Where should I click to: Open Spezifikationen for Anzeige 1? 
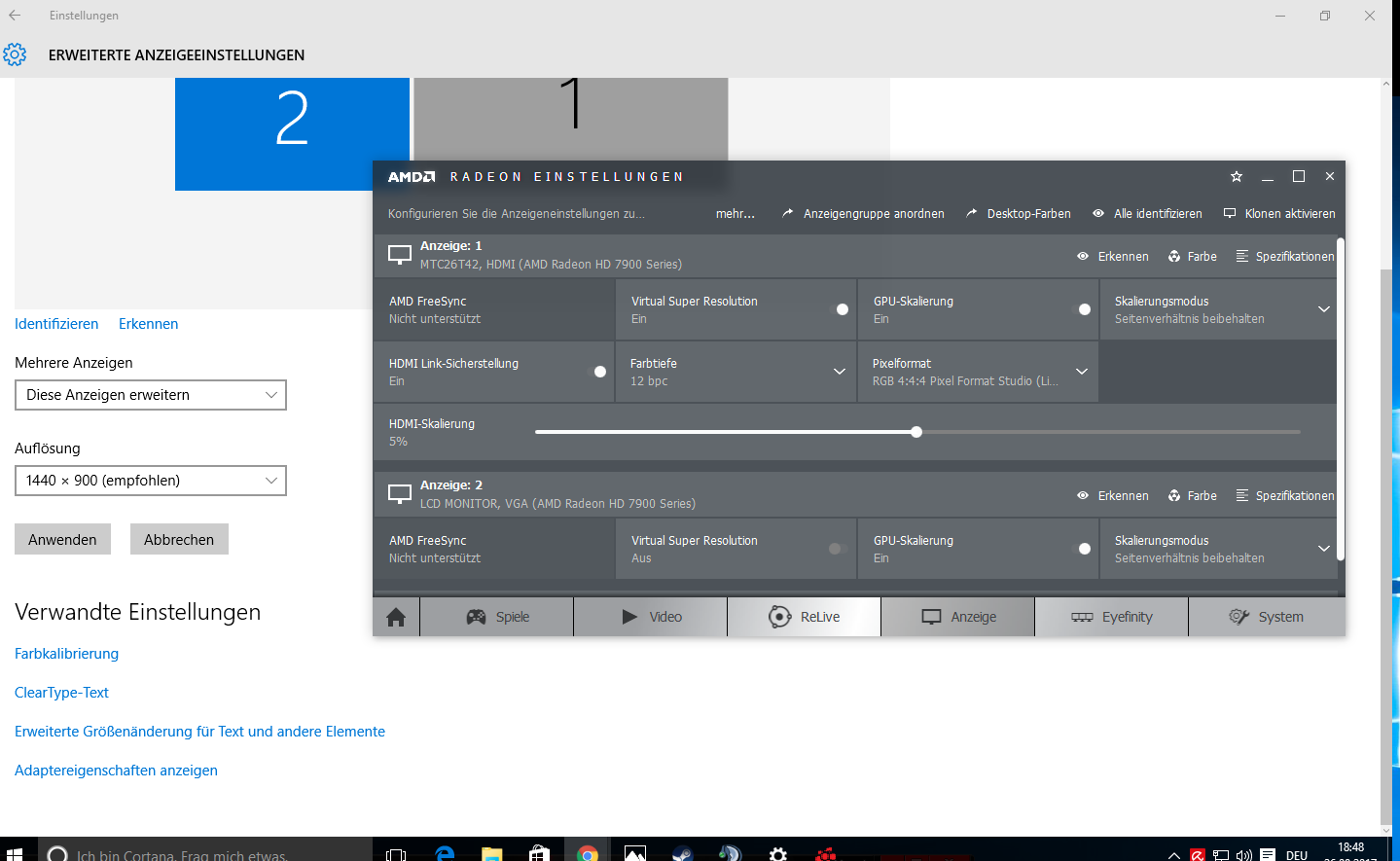[x=1285, y=256]
